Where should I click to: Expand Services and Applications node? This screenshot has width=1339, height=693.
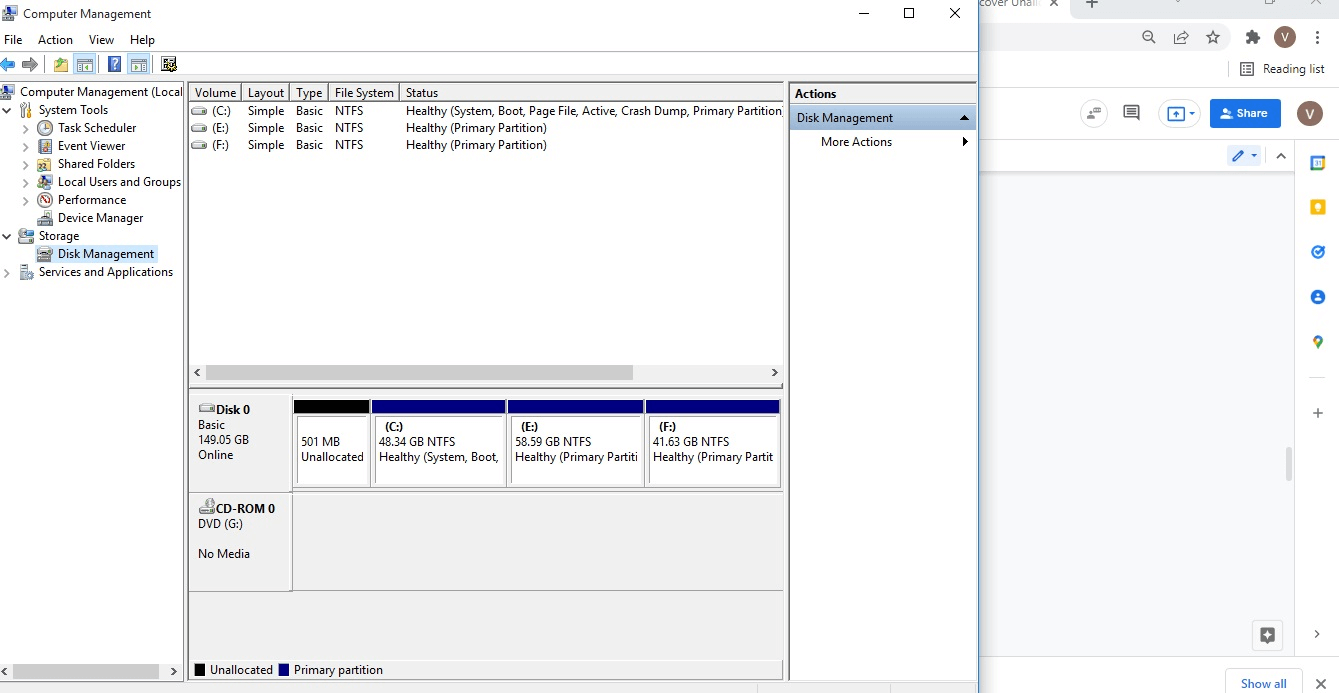pyautogui.click(x=7, y=273)
